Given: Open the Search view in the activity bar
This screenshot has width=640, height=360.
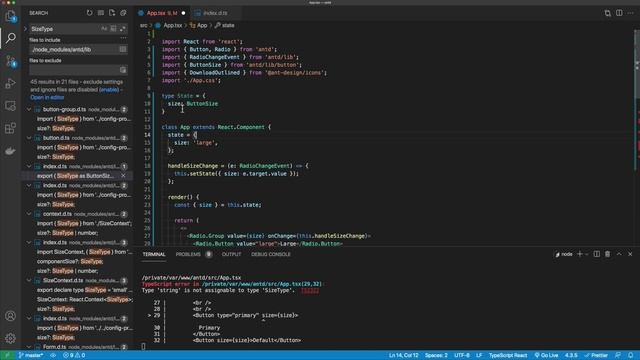Looking at the screenshot, I should pyautogui.click(x=11, y=38).
